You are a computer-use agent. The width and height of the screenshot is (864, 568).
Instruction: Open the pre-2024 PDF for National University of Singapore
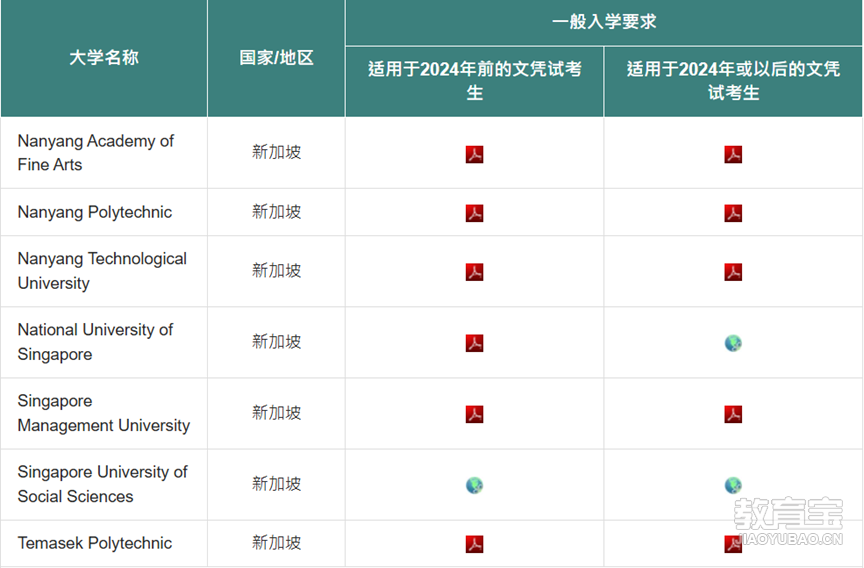click(474, 343)
